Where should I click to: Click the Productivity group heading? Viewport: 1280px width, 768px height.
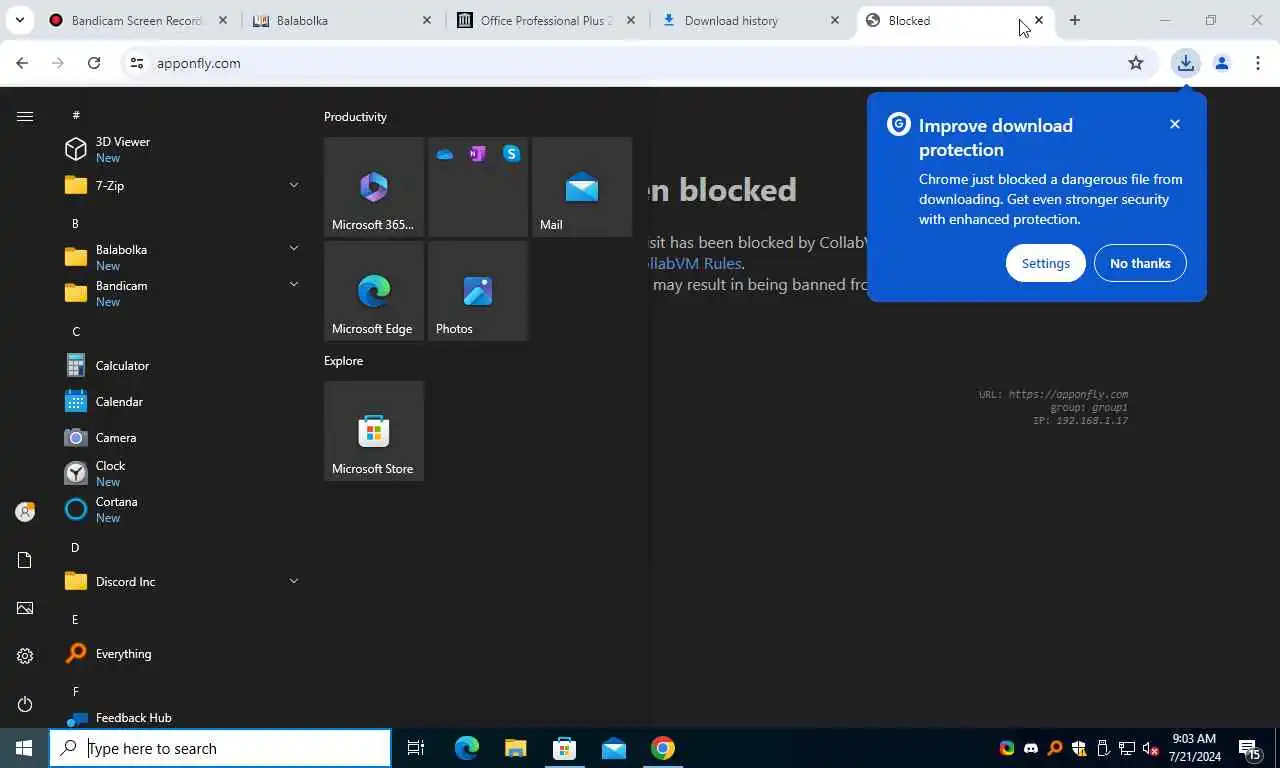pos(355,117)
